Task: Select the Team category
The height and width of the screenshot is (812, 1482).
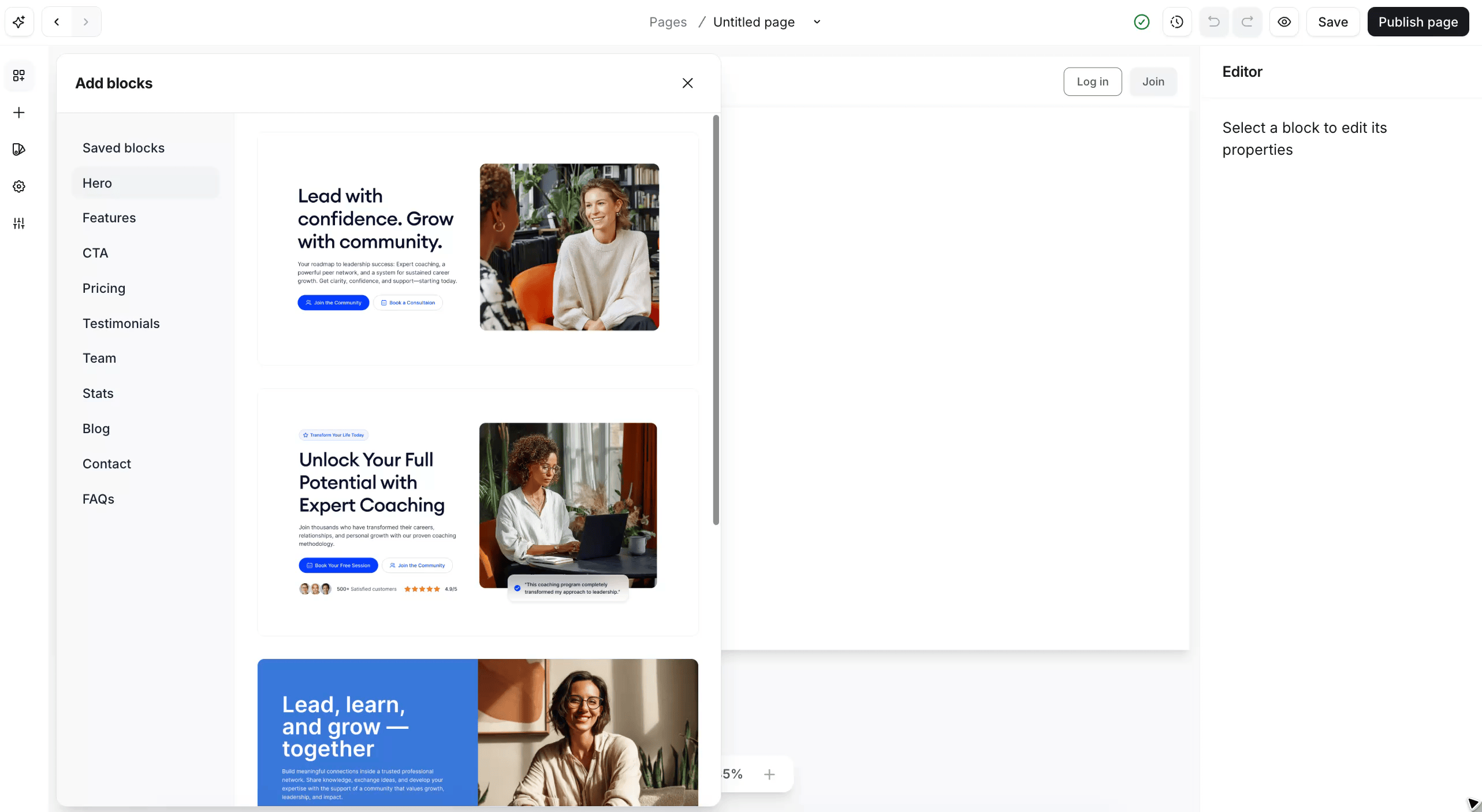Action: pyautogui.click(x=146, y=358)
